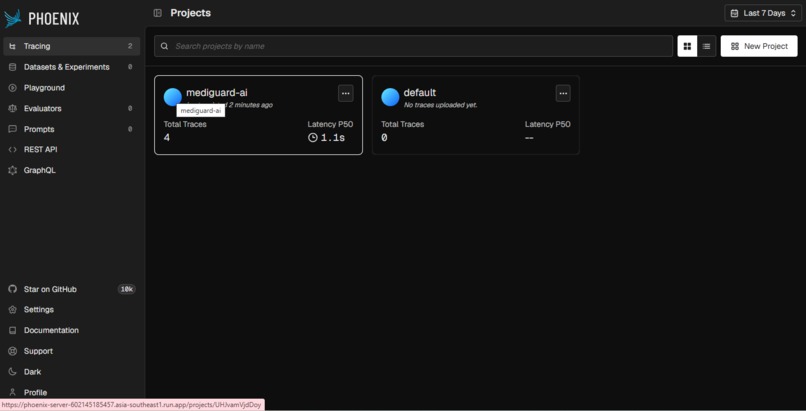Click the search magnifier icon

click(164, 46)
